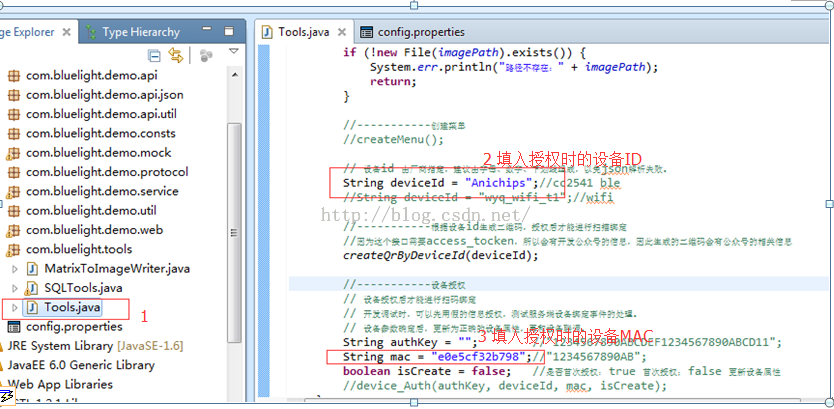Click the com.bluelight.demo.mock package icon

point(13,153)
